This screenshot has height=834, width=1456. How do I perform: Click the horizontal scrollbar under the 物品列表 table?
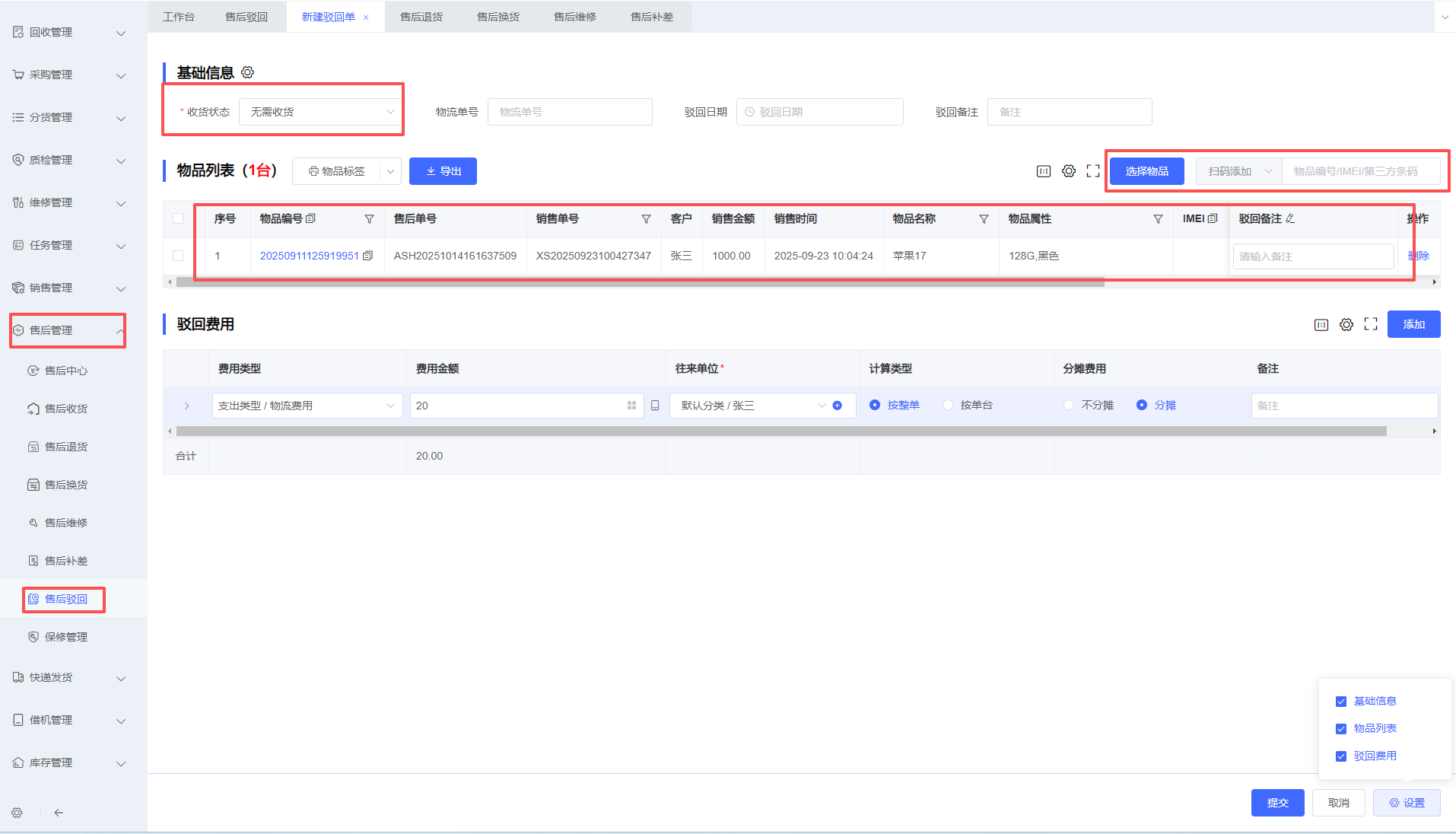(x=639, y=282)
